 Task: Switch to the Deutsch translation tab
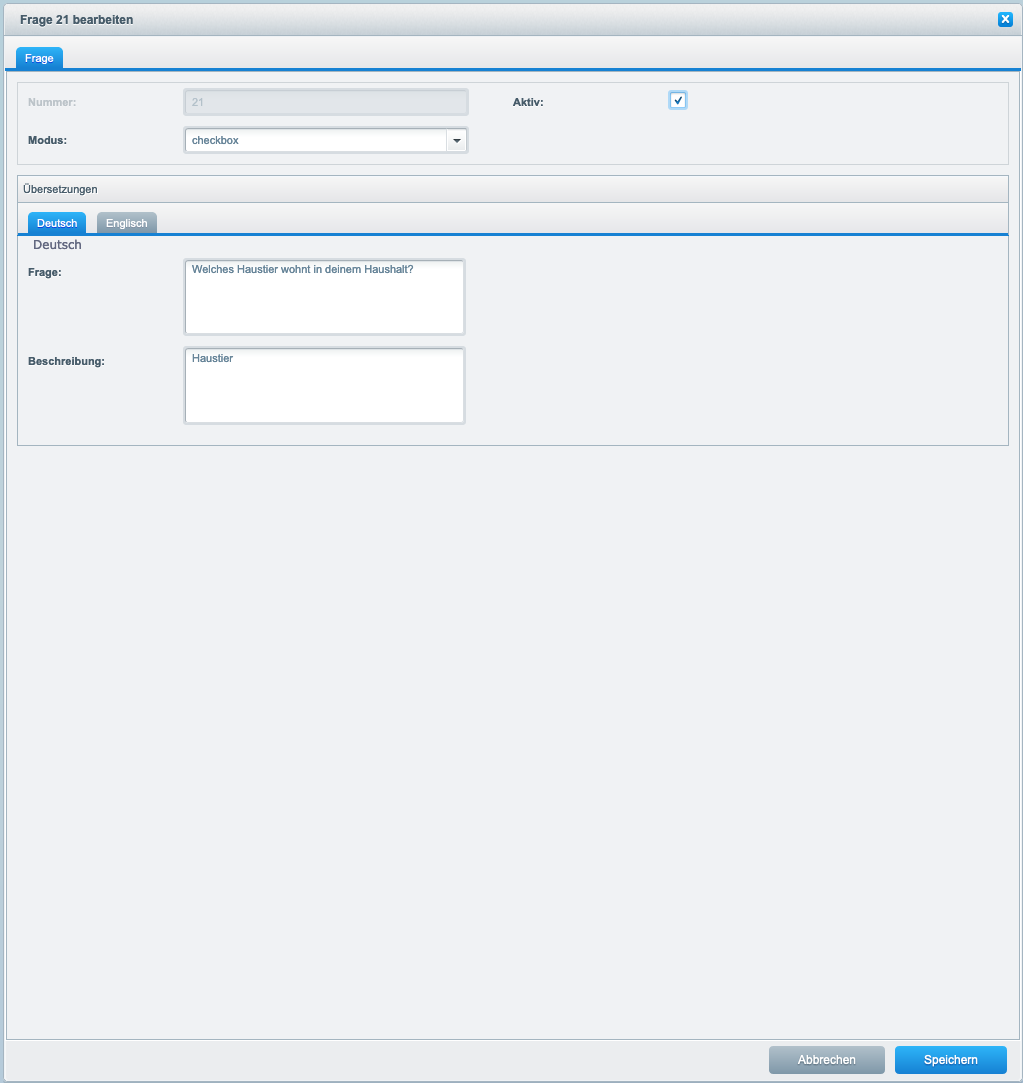(x=57, y=223)
